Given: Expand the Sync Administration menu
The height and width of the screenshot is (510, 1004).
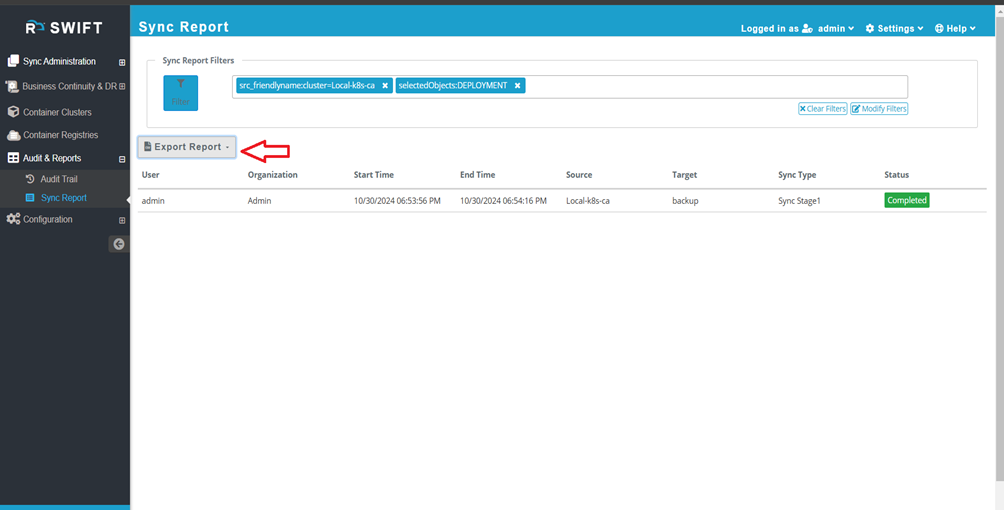Looking at the screenshot, I should 122,63.
